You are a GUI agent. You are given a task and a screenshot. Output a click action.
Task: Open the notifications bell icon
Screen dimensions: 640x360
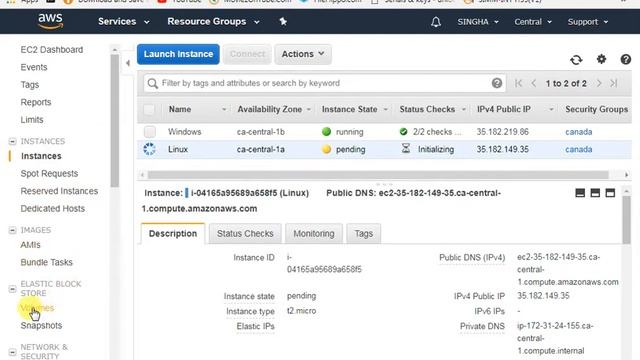(x=436, y=22)
